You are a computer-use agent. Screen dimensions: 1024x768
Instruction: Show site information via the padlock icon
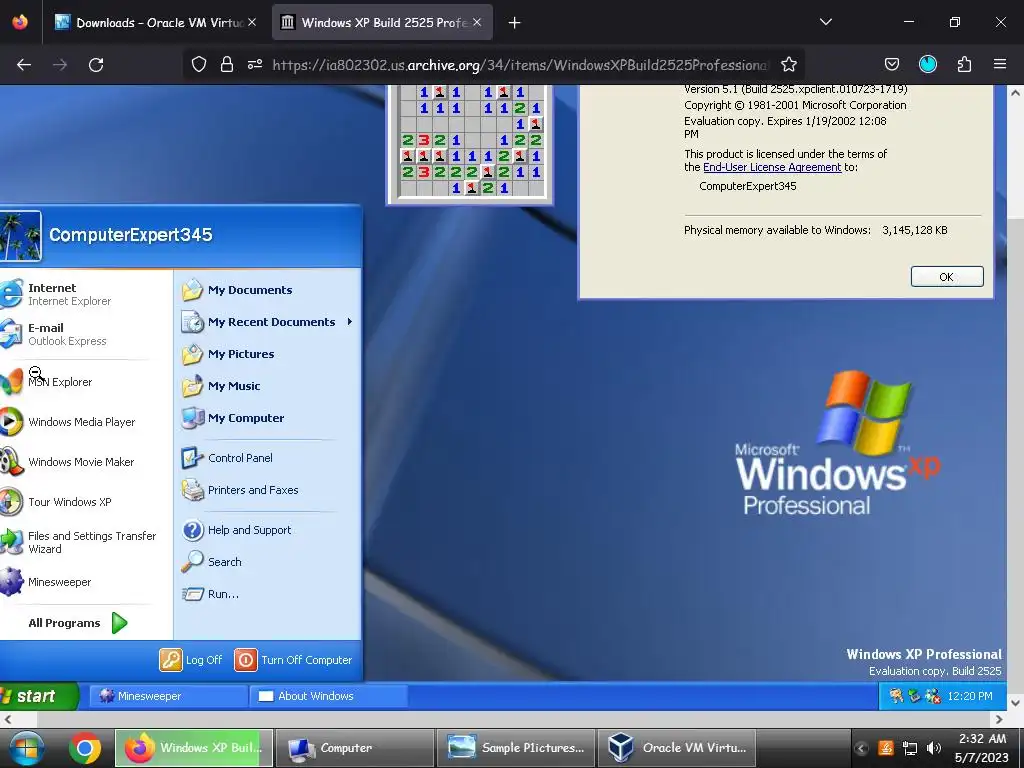[x=227, y=65]
